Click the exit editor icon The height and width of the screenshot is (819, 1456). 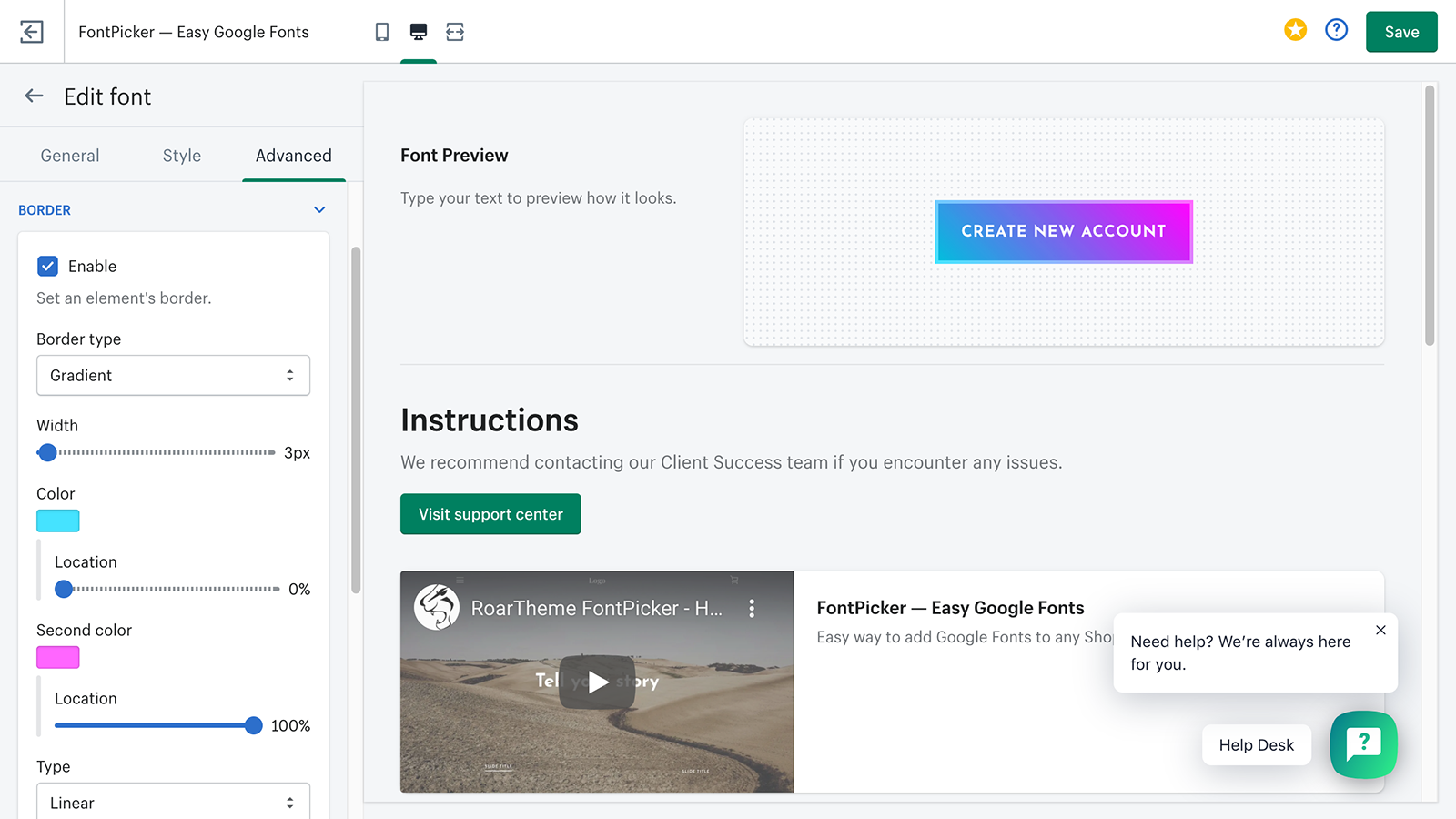(32, 32)
